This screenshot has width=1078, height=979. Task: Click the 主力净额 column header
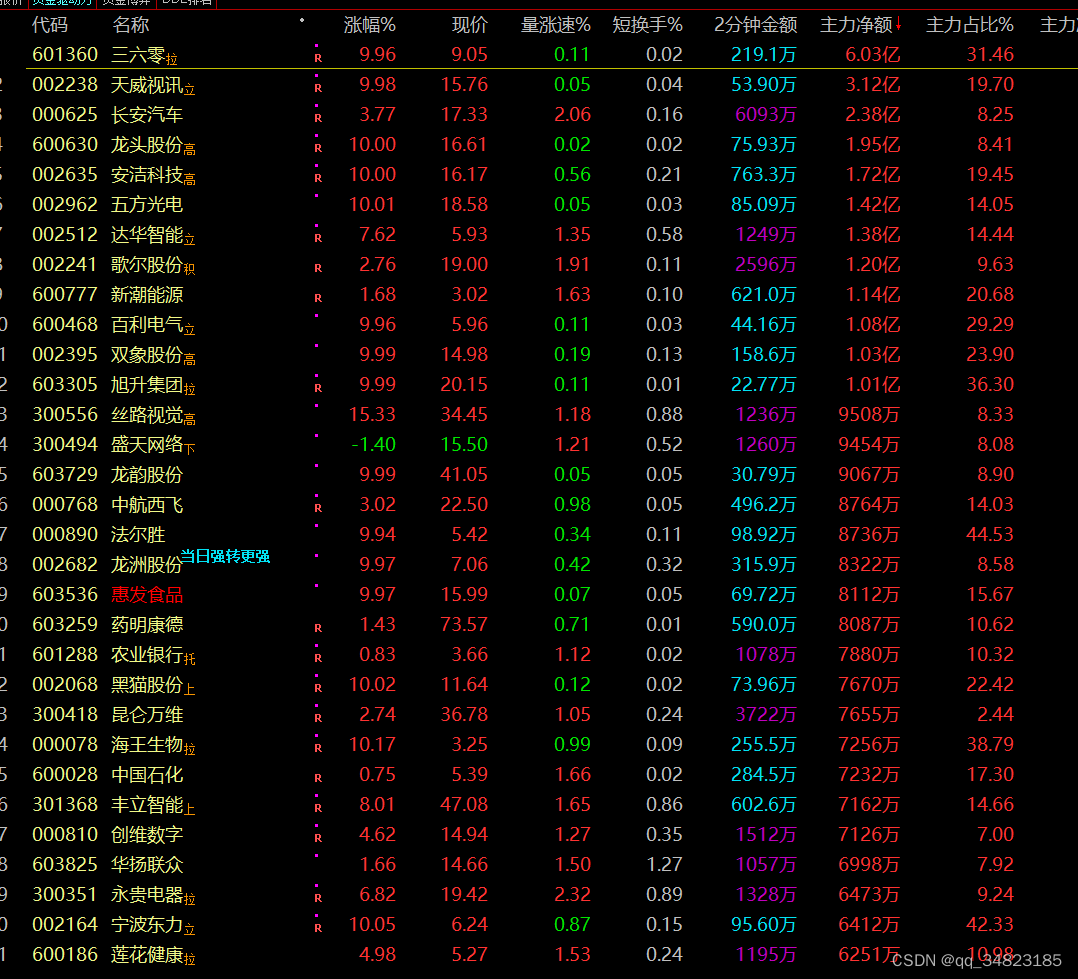[x=857, y=25]
